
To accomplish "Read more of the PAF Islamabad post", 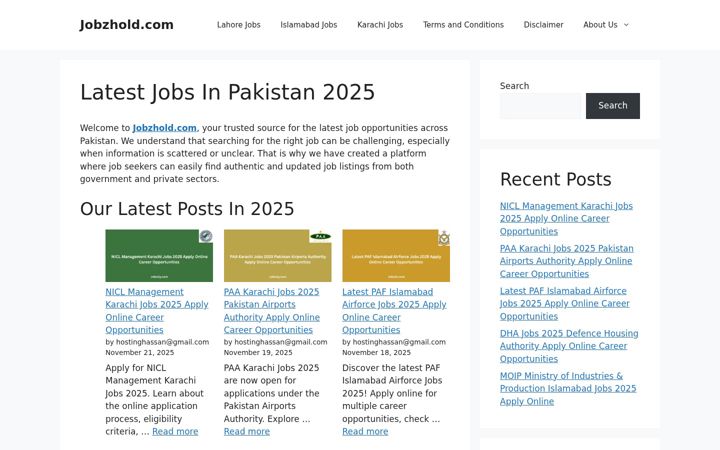I will tap(365, 432).
